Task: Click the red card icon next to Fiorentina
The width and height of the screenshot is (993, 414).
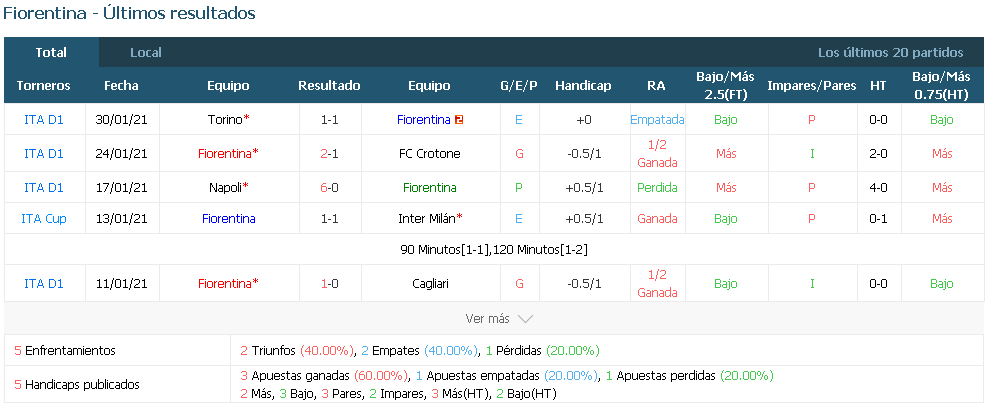Action: 459,120
